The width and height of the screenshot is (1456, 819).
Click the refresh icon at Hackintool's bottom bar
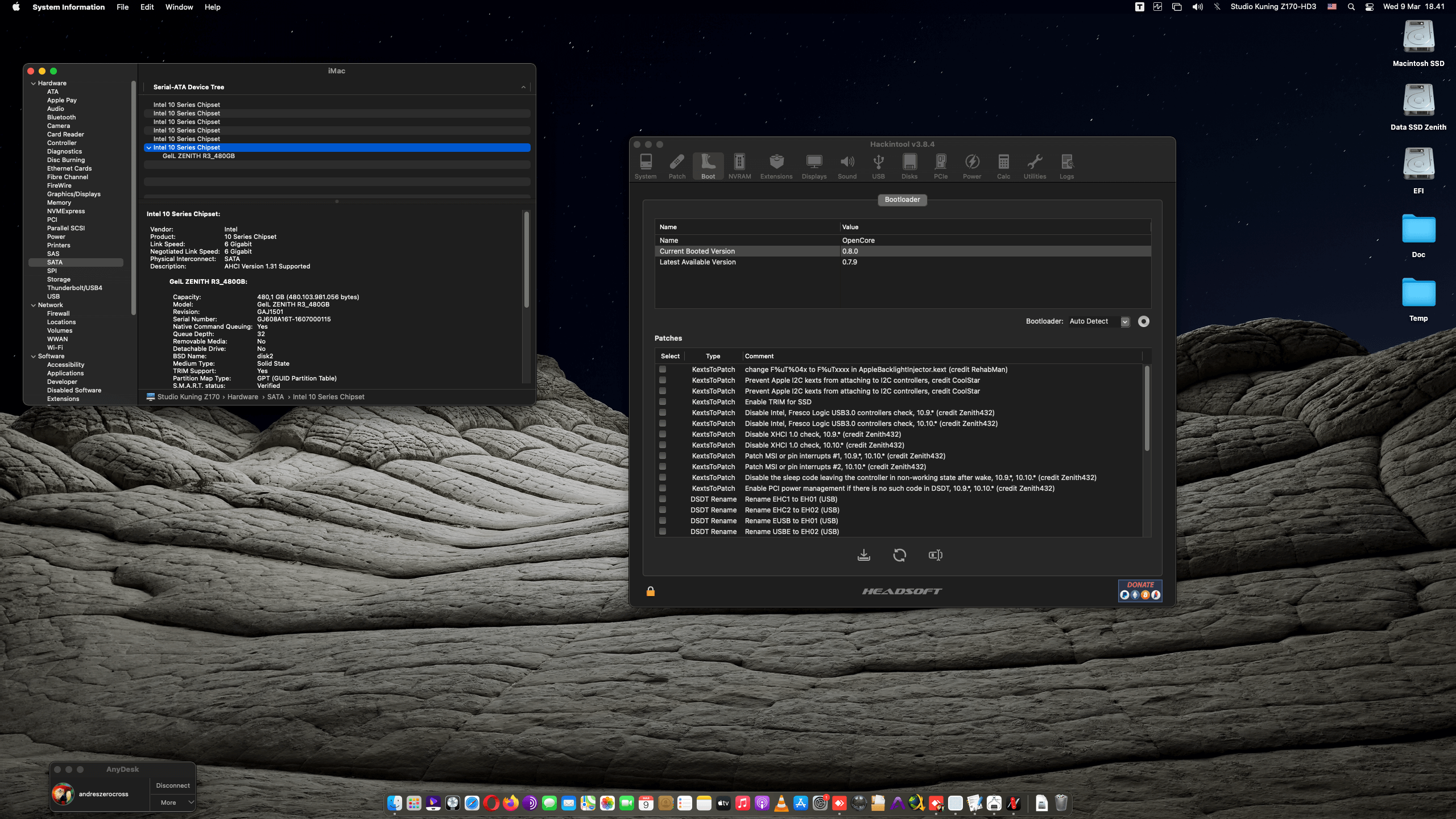[x=900, y=555]
